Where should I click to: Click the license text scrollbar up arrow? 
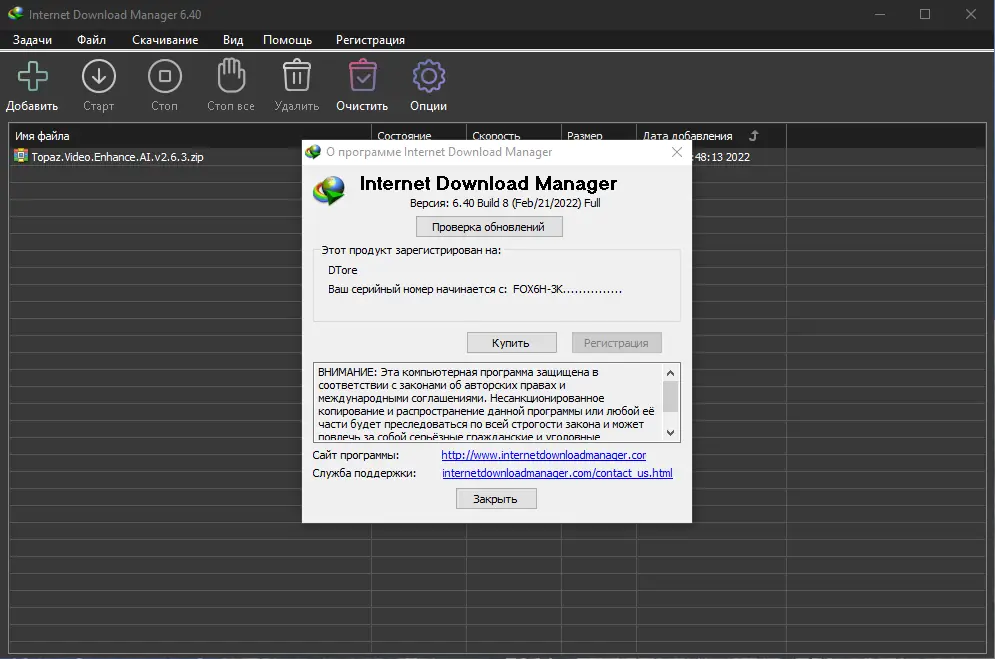pos(670,372)
